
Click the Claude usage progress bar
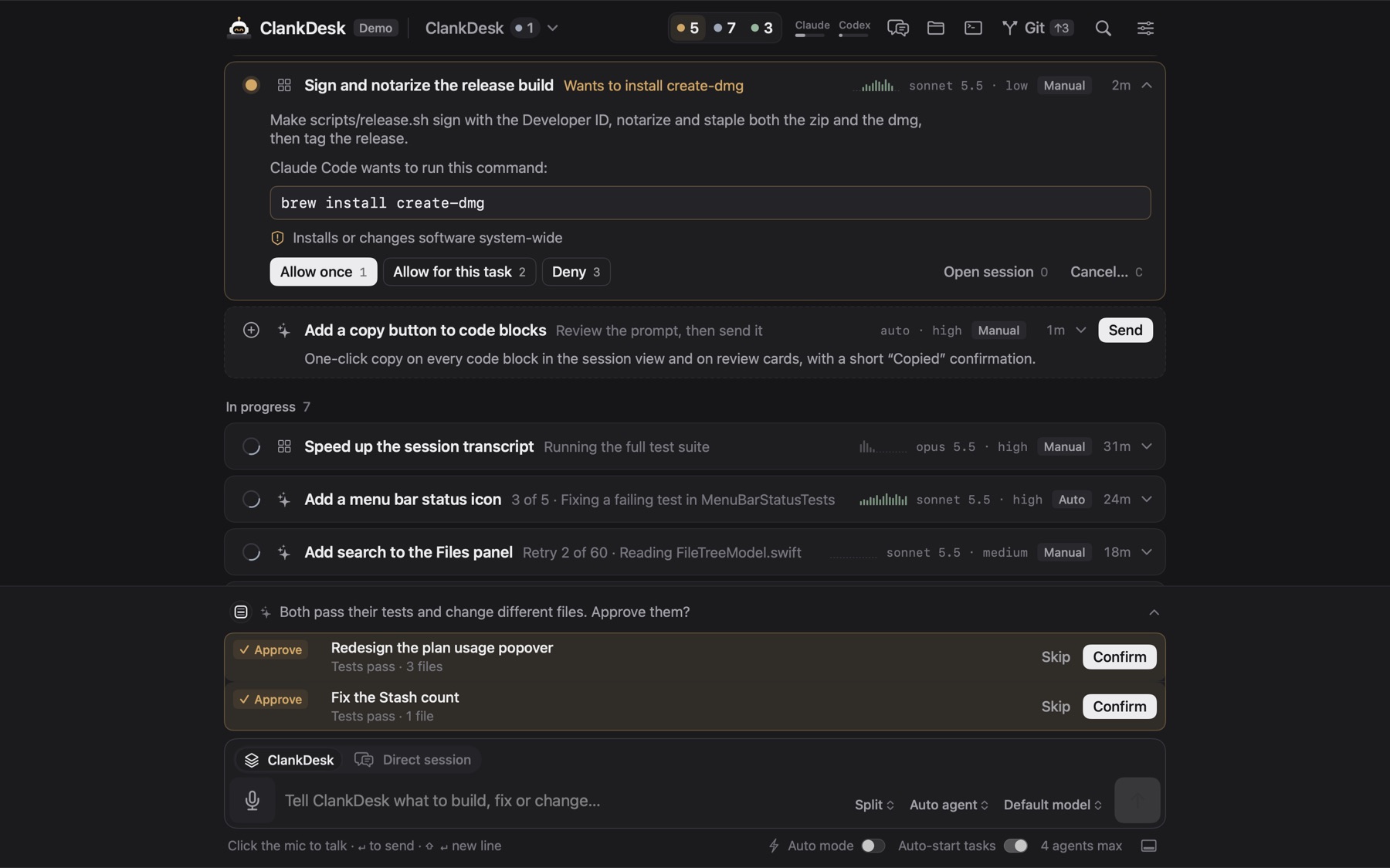pyautogui.click(x=810, y=35)
